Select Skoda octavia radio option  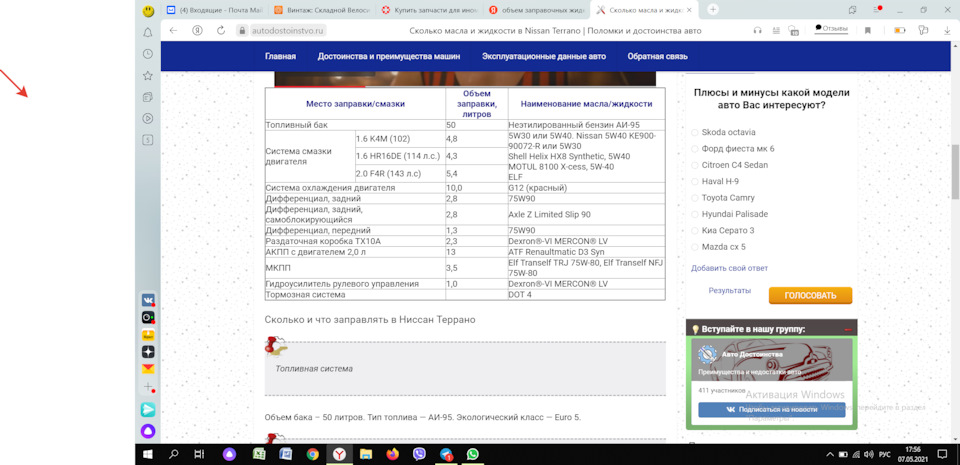coord(694,132)
